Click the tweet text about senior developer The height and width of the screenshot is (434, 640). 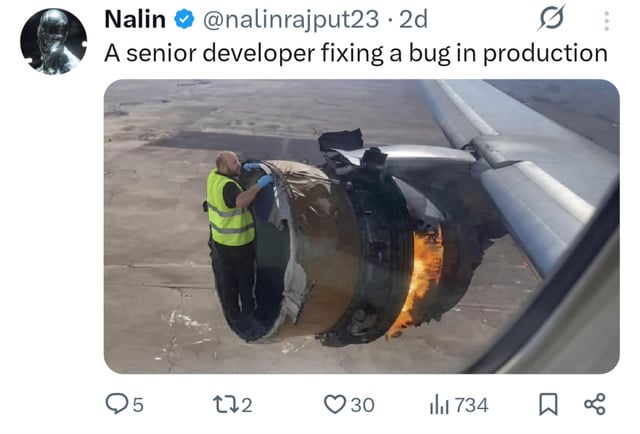click(x=356, y=53)
